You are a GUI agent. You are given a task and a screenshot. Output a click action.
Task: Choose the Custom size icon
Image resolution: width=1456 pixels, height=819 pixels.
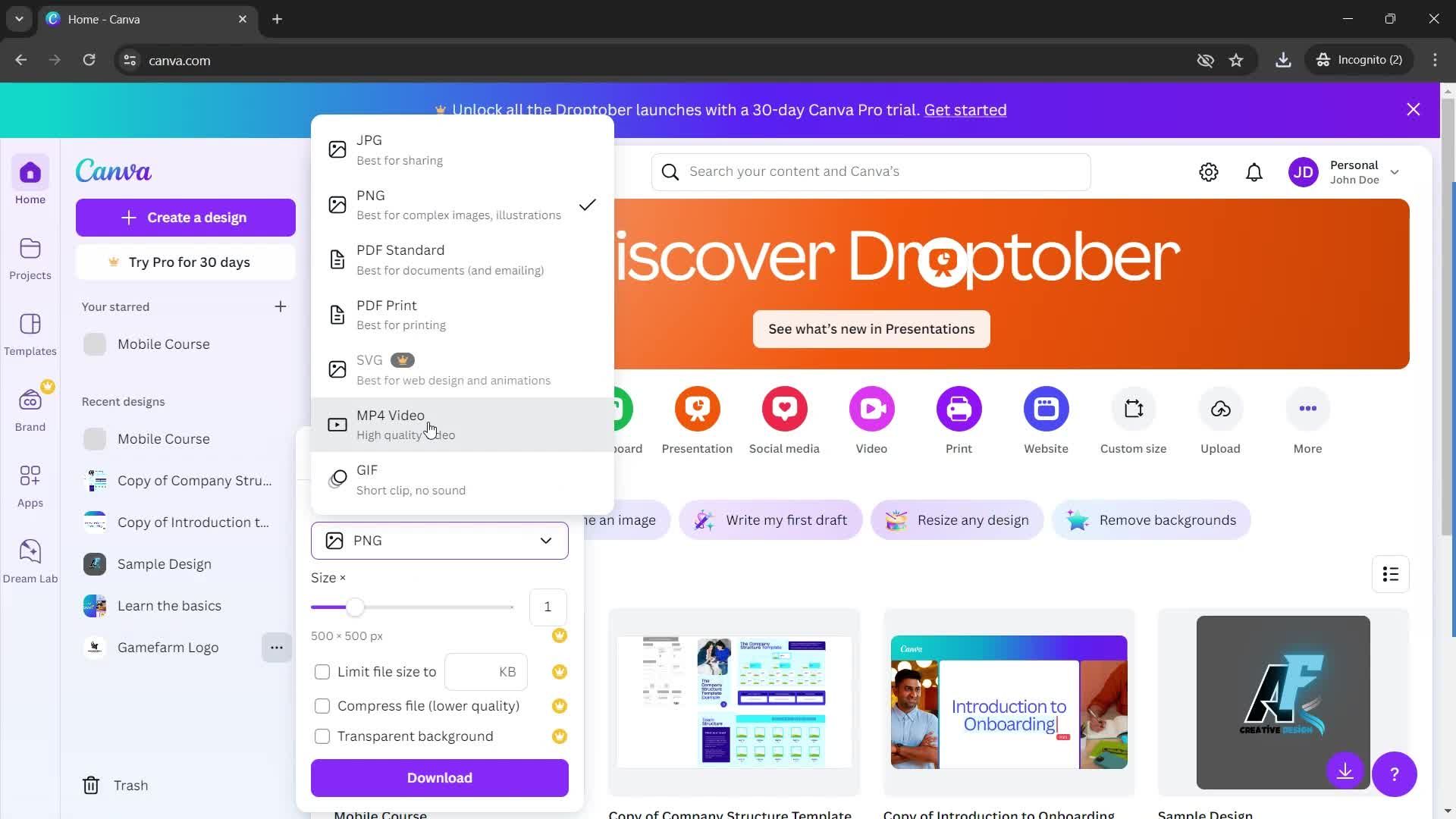pyautogui.click(x=1134, y=409)
